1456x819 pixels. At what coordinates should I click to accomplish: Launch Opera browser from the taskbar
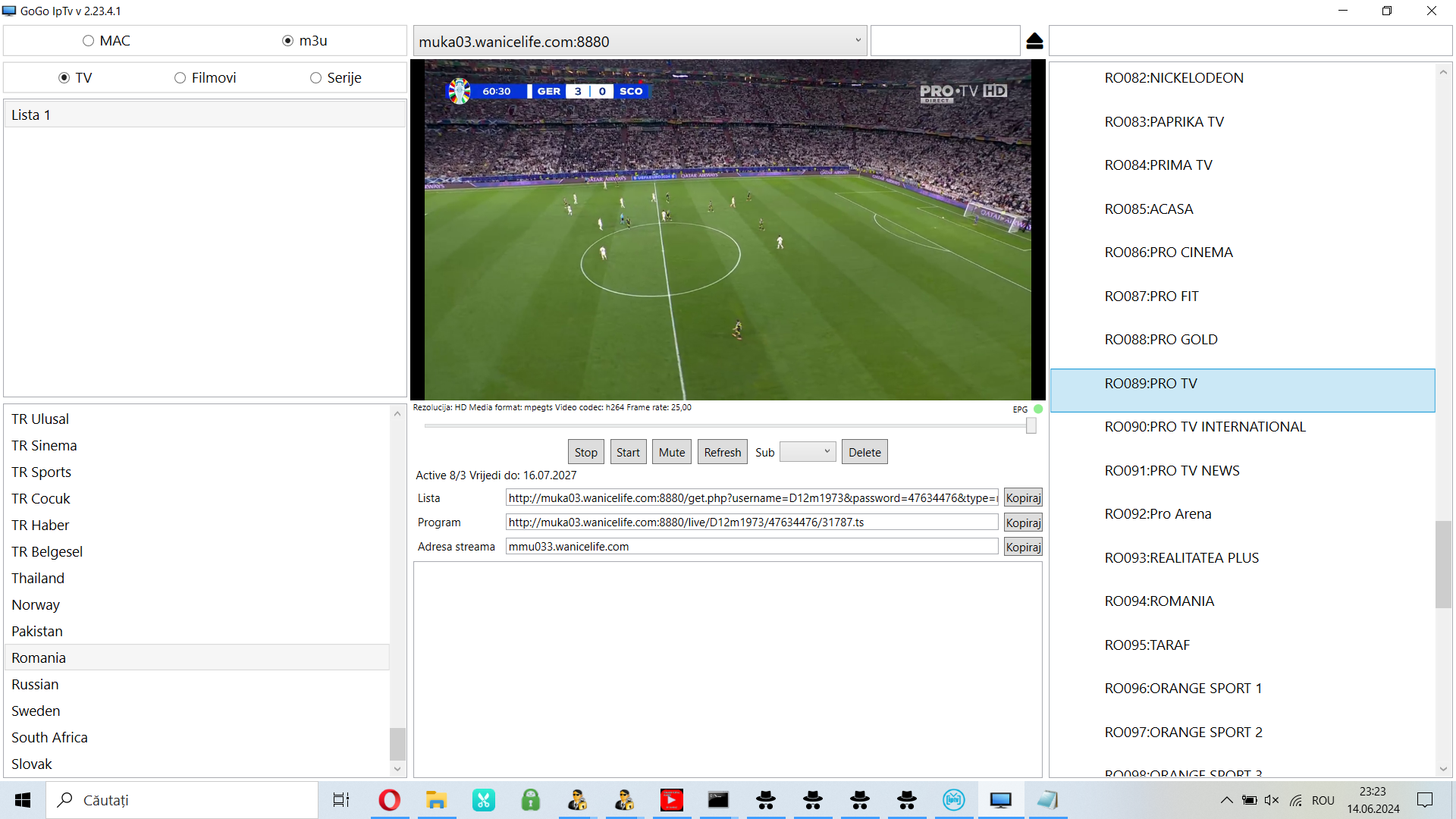389,800
